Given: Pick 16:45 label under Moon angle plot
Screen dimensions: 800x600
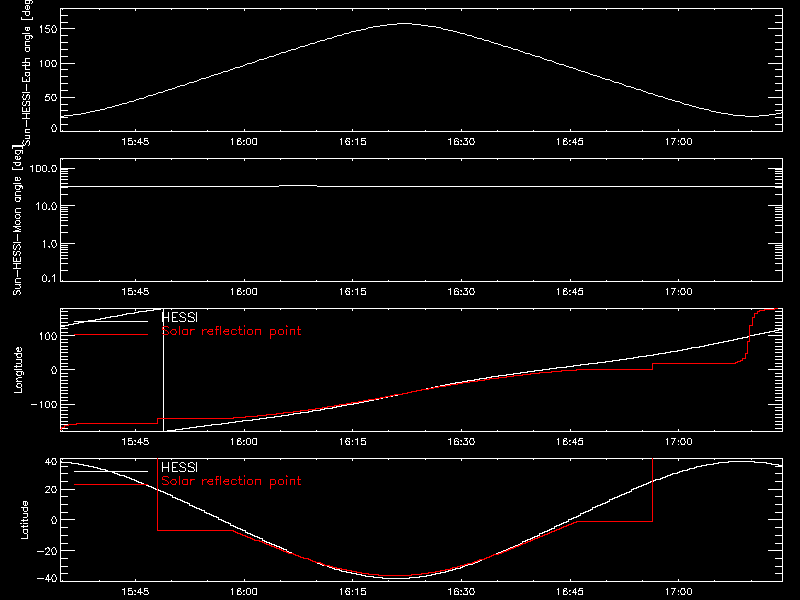Looking at the screenshot, I should [570, 292].
